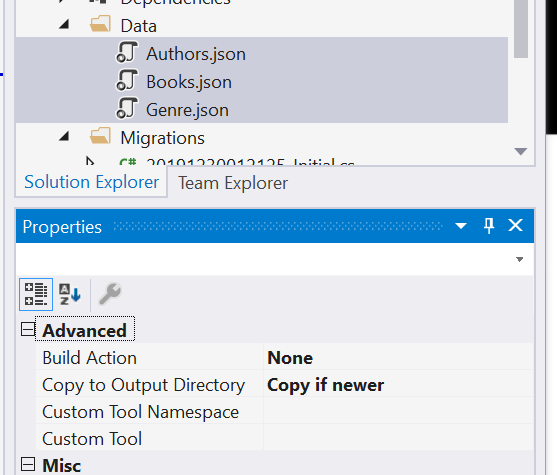
Task: Click the Misc category heading
Action: 61,465
